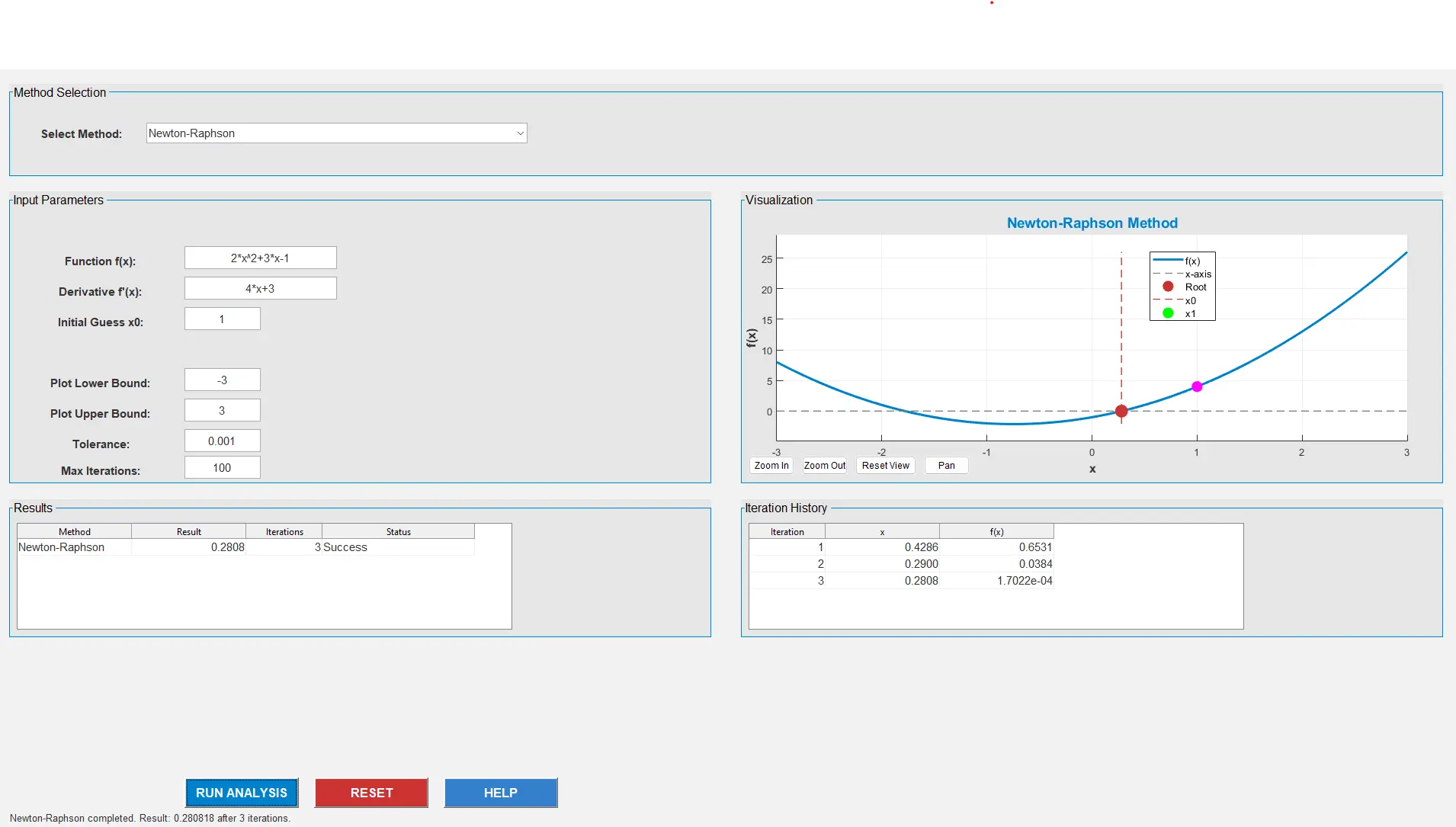Click the RUN ANALYSIS button
Screen dimensions: 1456x827
(242, 793)
